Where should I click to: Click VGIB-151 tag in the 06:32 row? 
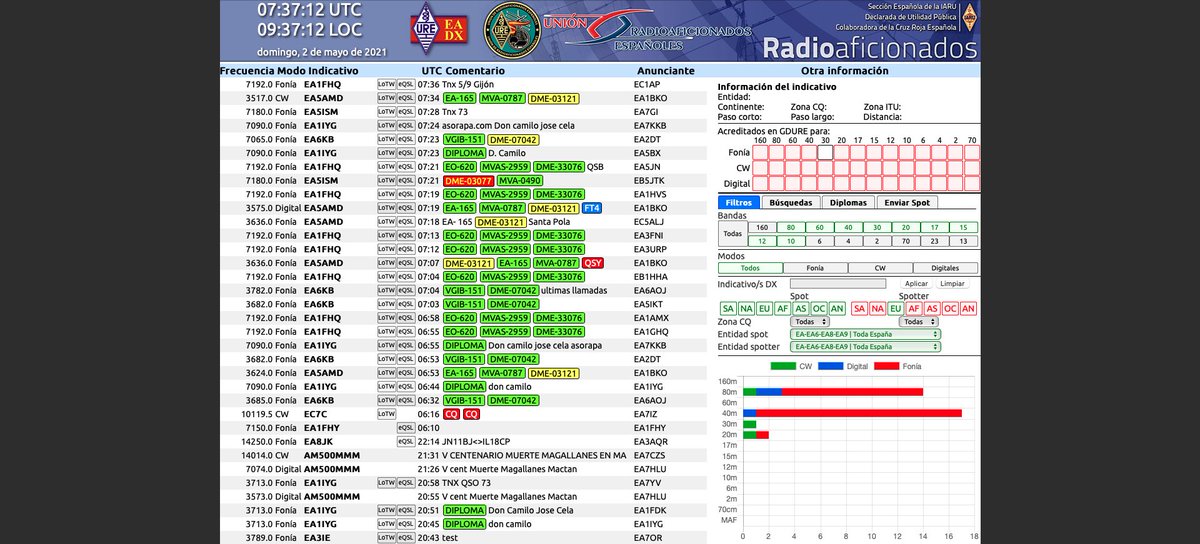pos(463,400)
